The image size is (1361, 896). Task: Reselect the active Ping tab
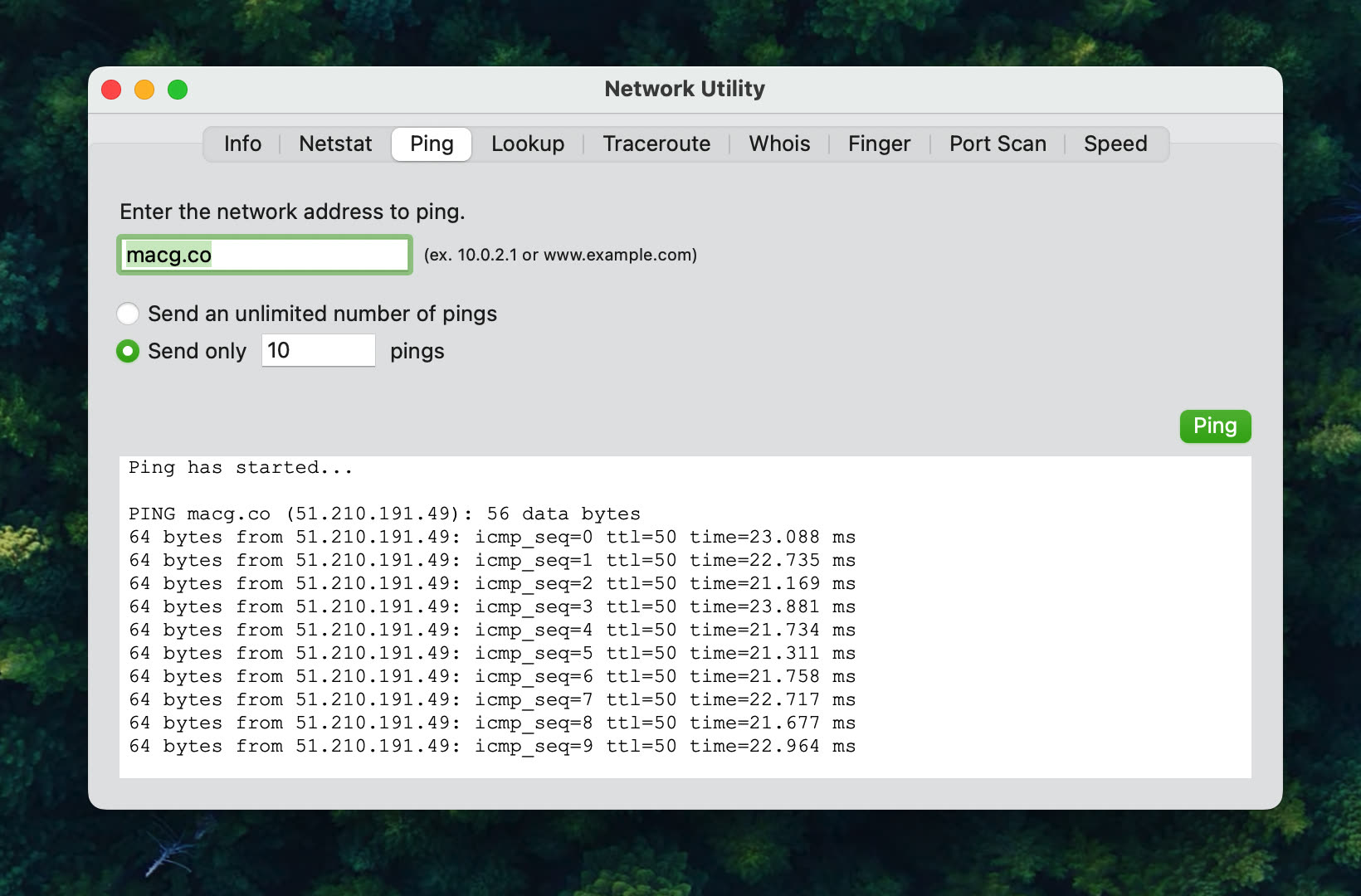431,144
